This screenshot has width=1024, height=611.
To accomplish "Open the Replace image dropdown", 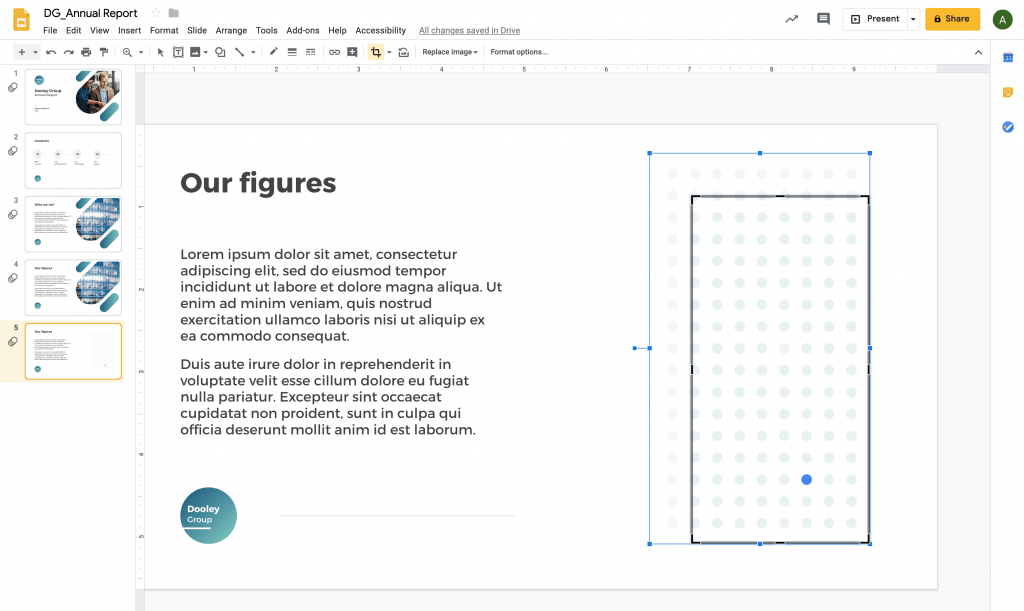I will click(449, 52).
